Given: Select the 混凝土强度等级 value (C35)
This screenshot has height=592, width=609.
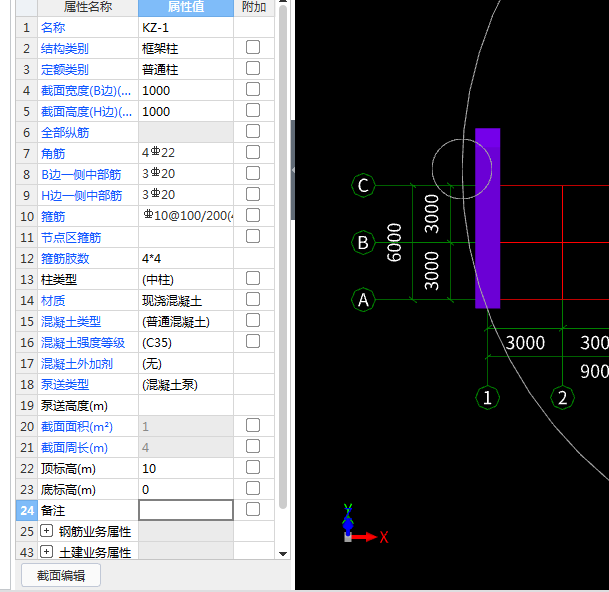Looking at the screenshot, I should coord(186,343).
